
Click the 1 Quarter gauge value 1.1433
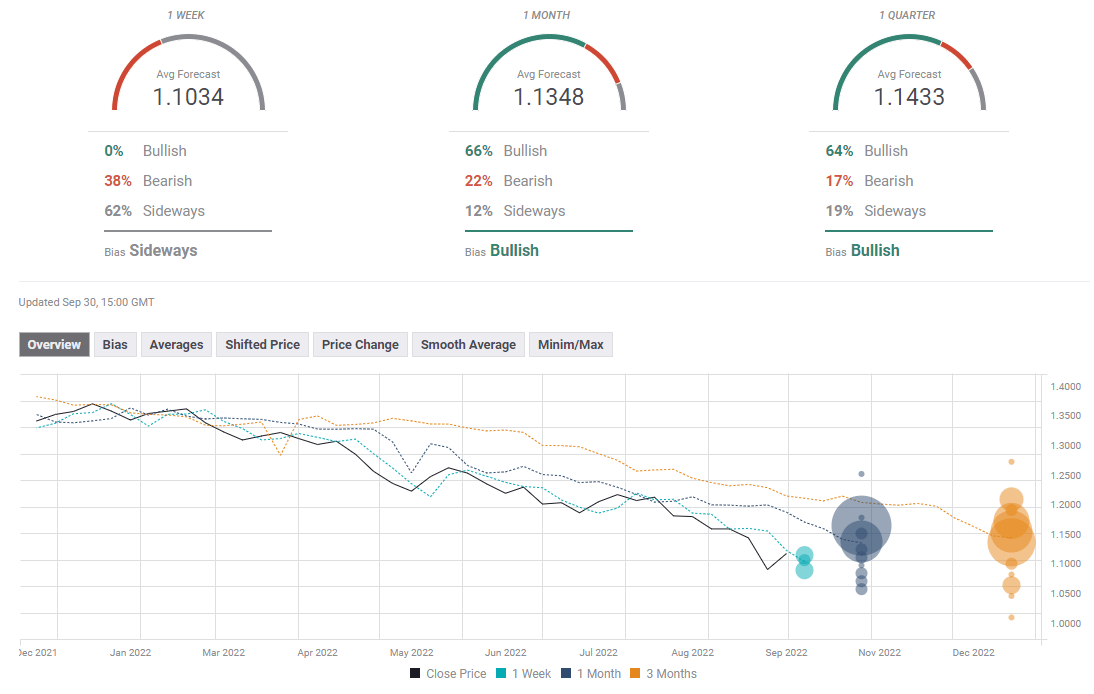tap(909, 97)
